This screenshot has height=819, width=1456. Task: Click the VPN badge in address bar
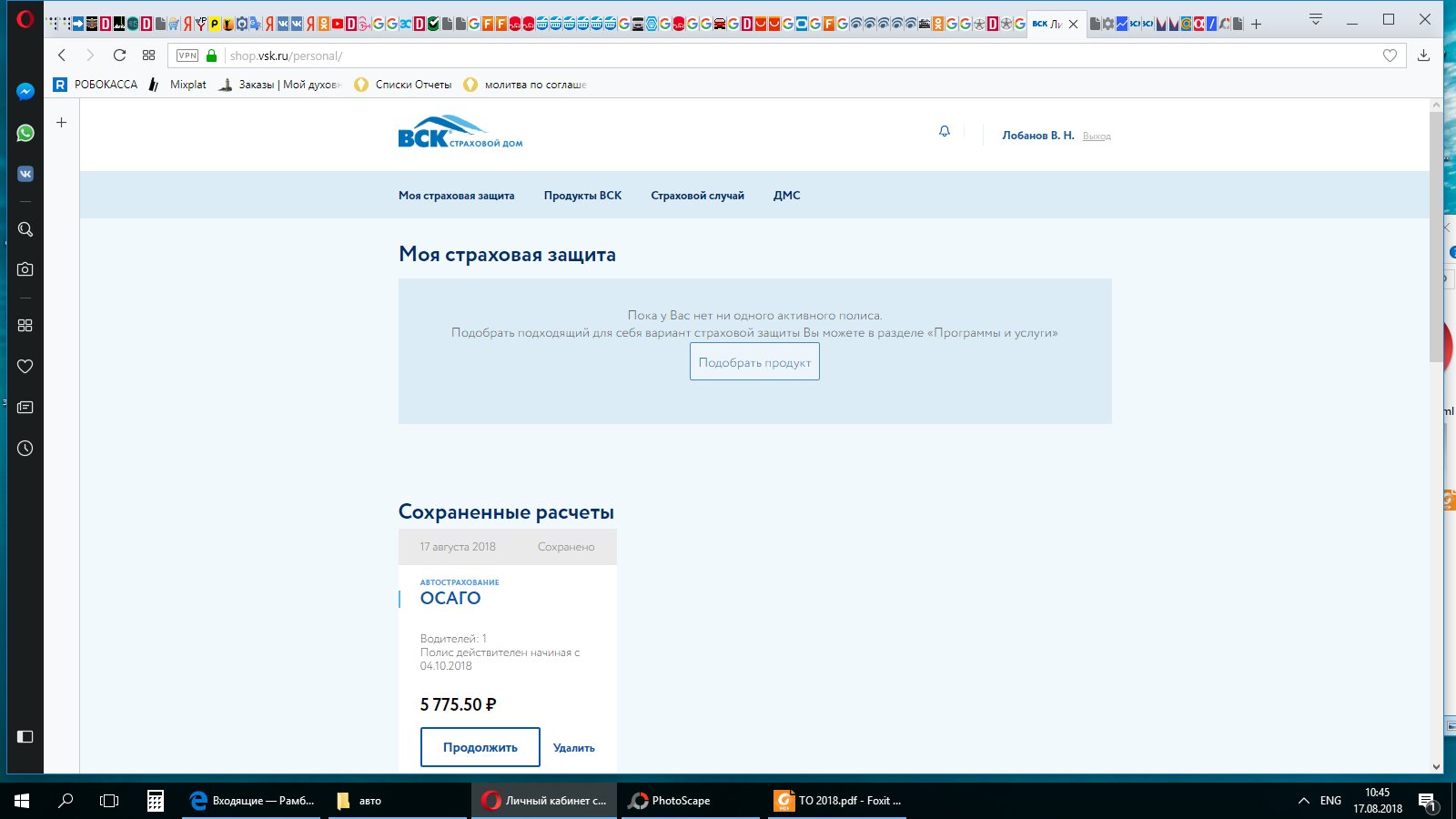click(x=187, y=56)
